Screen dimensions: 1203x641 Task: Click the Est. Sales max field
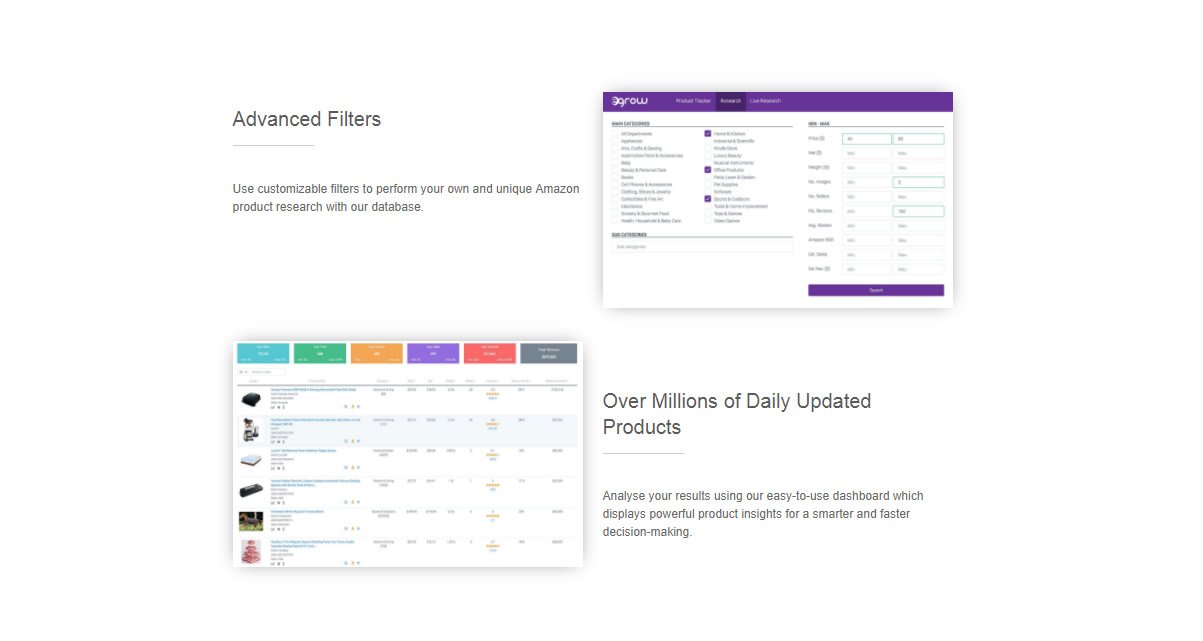(919, 254)
